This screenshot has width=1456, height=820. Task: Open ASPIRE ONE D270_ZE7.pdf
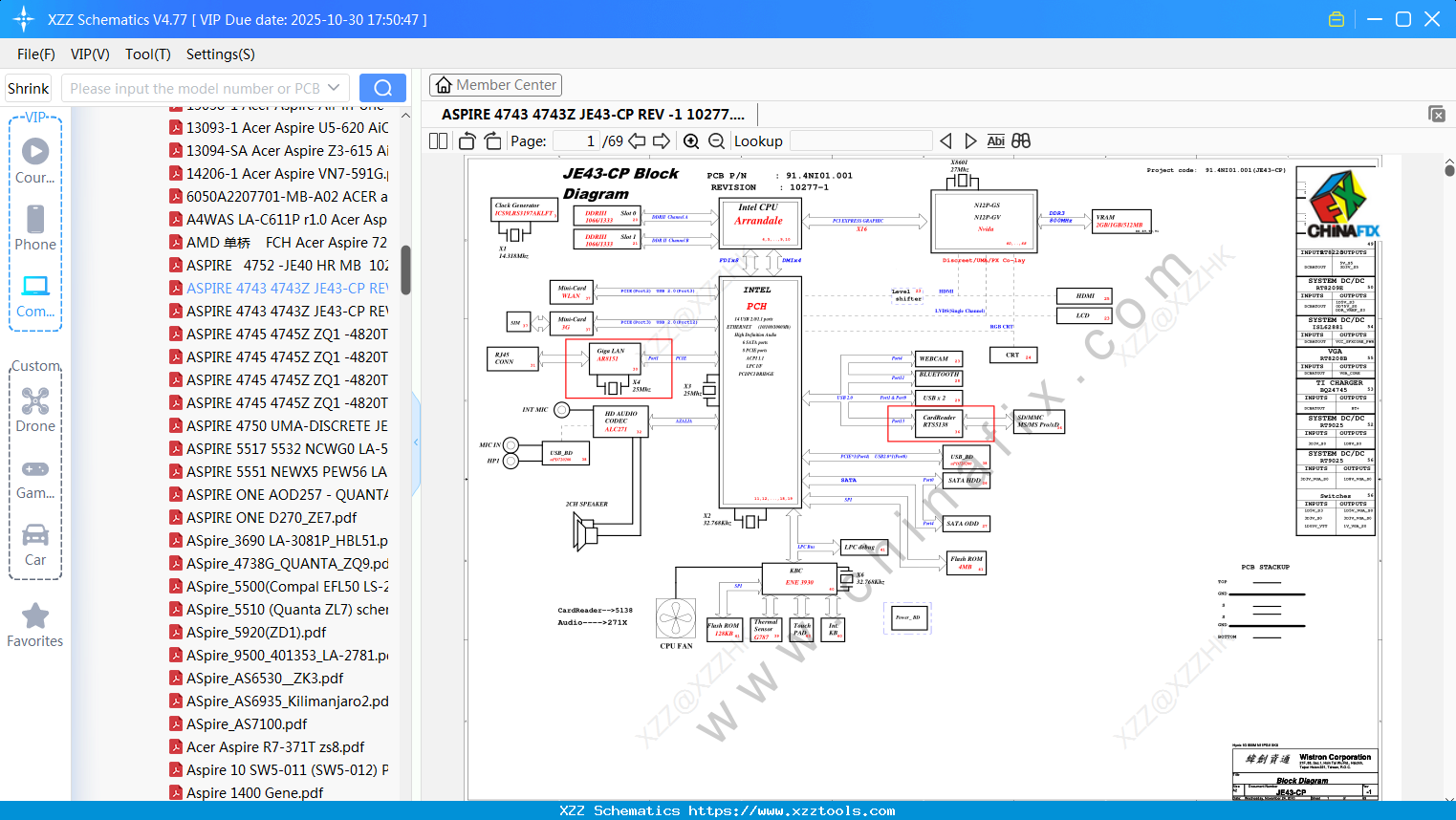(263, 517)
